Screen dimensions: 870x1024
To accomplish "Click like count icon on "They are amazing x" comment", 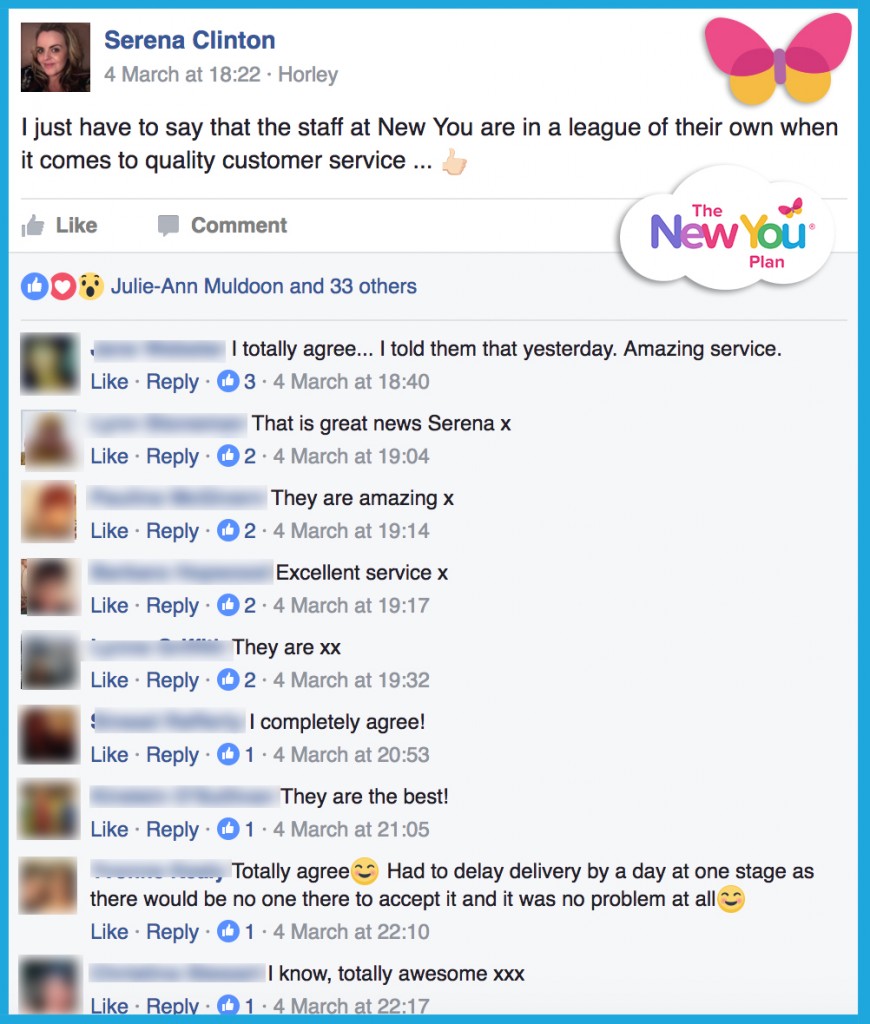I will click(228, 530).
